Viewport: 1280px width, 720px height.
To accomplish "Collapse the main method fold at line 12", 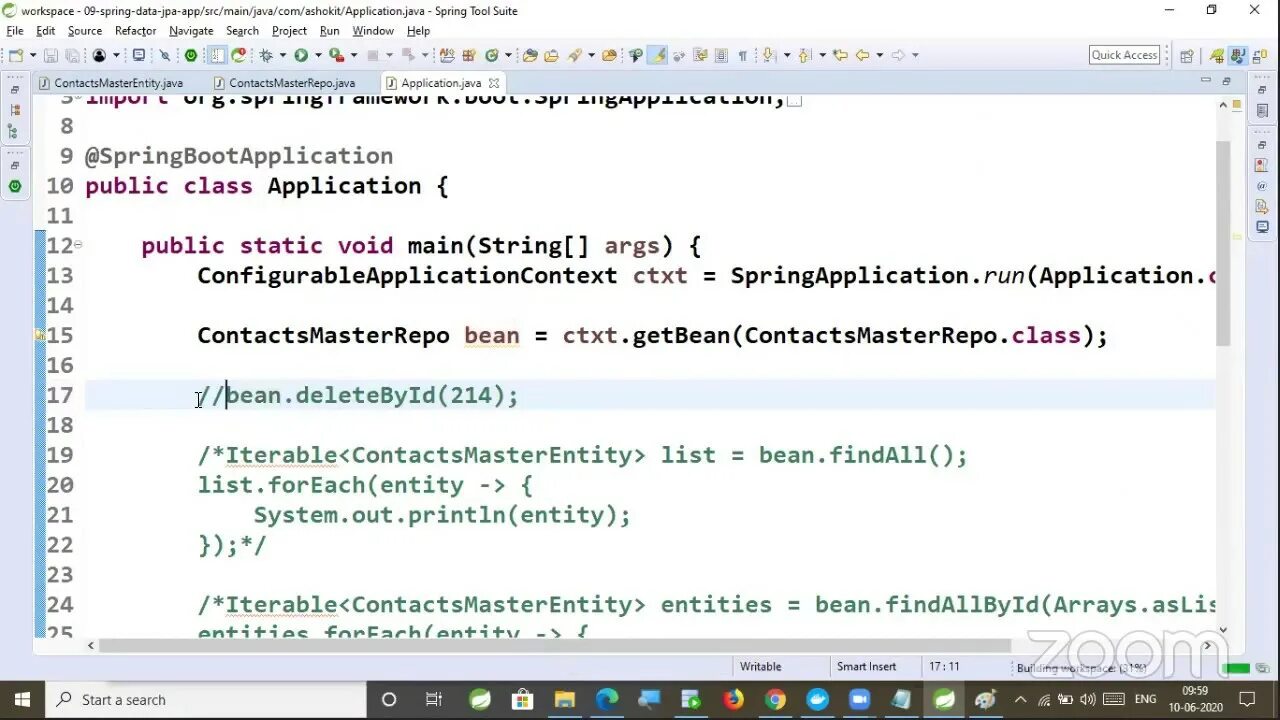I will [78, 243].
